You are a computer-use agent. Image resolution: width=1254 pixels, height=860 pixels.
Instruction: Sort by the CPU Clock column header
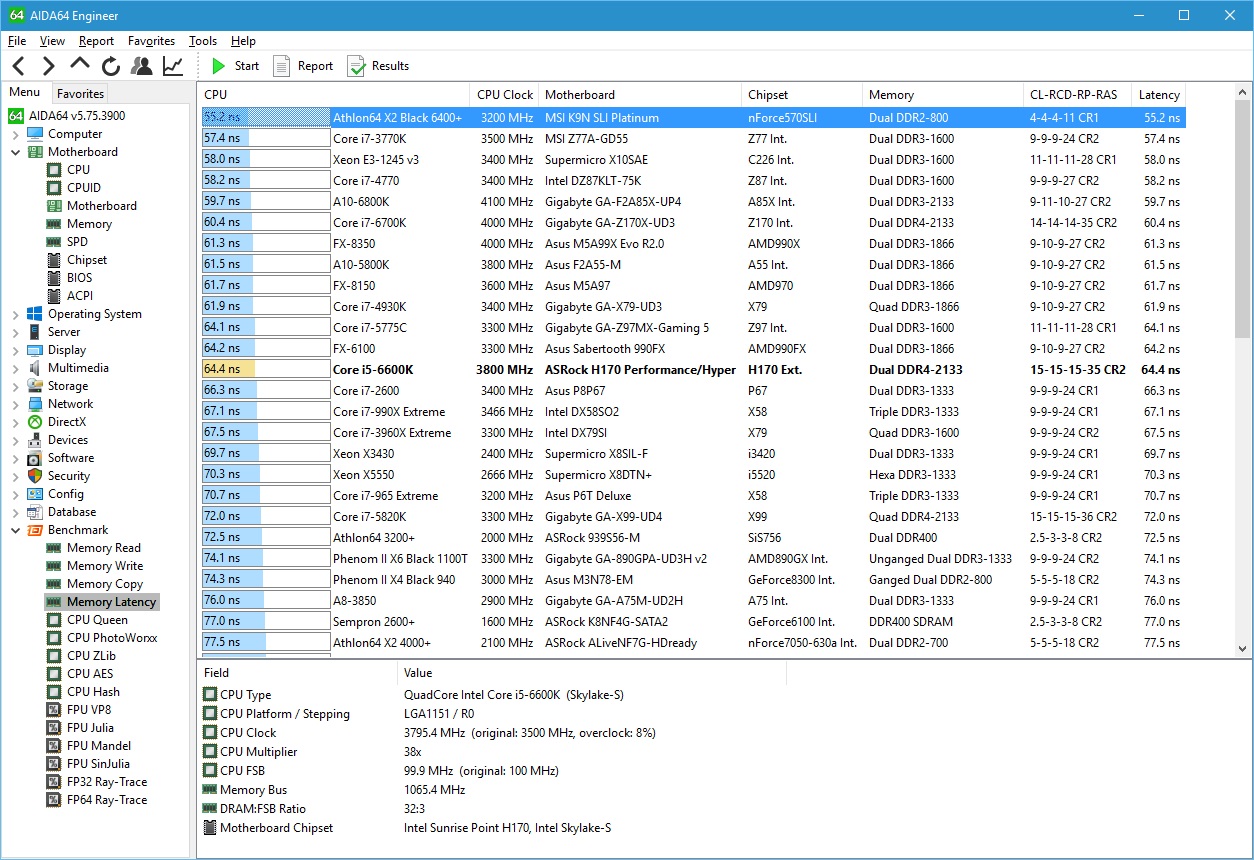[x=505, y=95]
